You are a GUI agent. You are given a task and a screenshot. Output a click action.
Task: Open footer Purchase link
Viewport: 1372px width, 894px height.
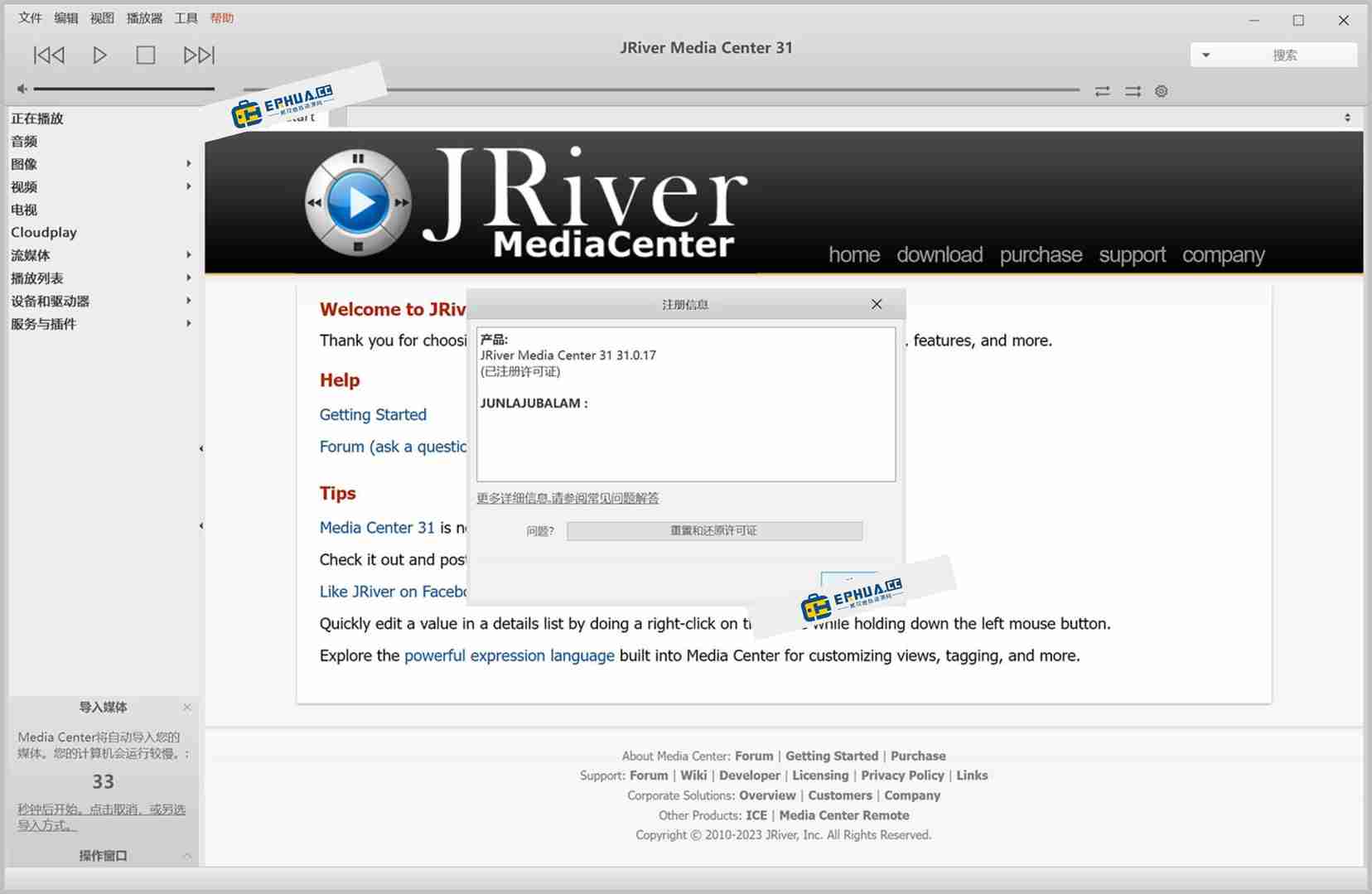pos(918,756)
